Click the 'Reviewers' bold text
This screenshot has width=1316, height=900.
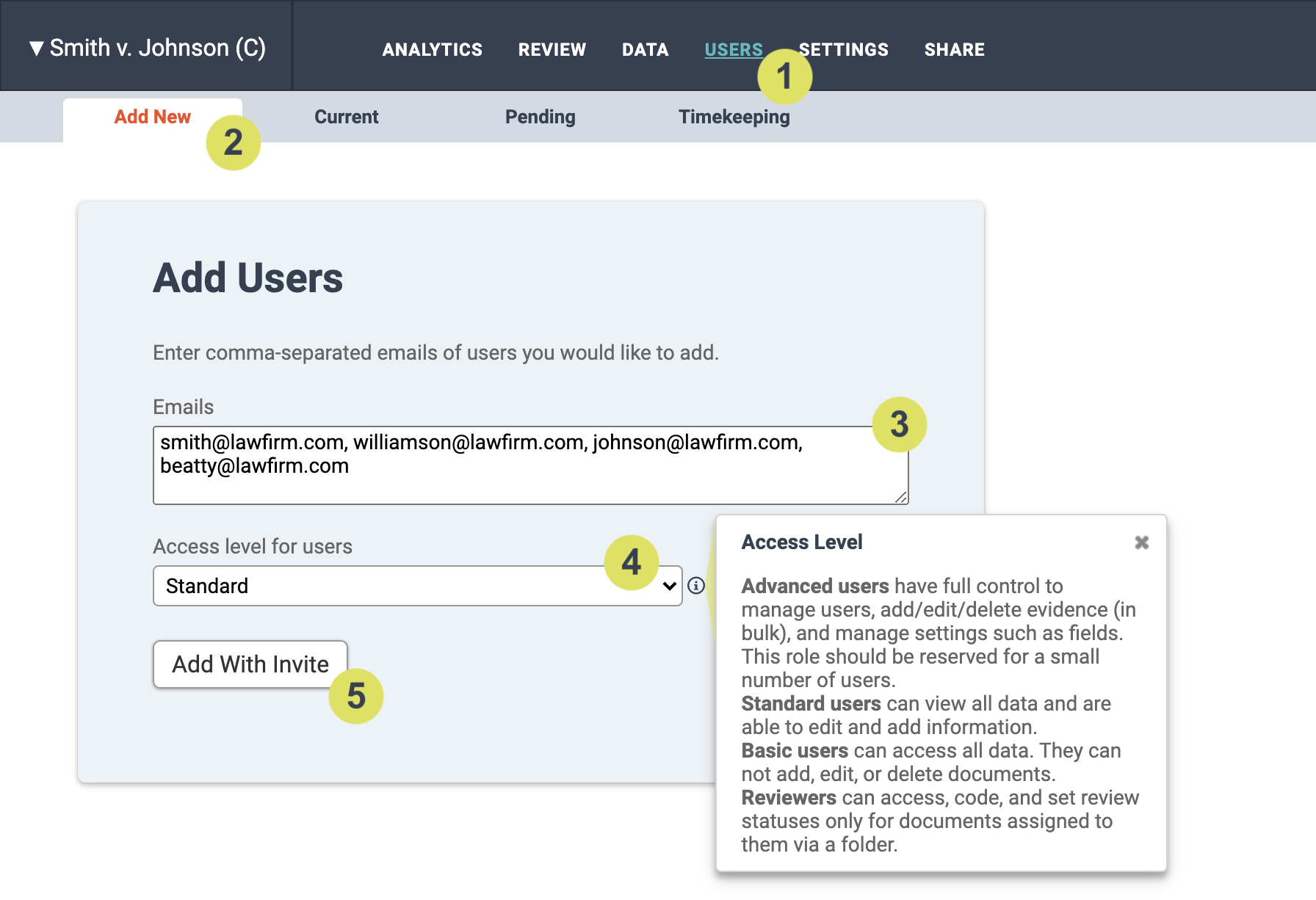789,798
